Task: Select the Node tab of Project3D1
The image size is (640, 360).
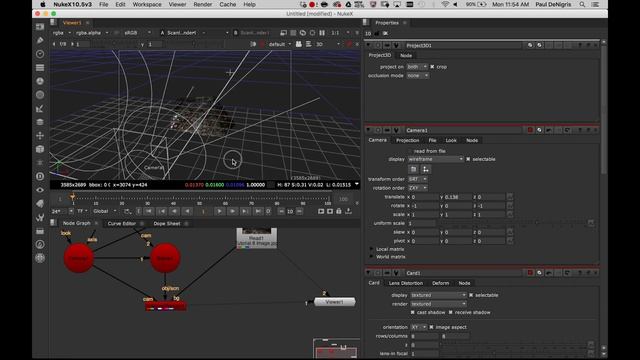Action: click(x=406, y=56)
